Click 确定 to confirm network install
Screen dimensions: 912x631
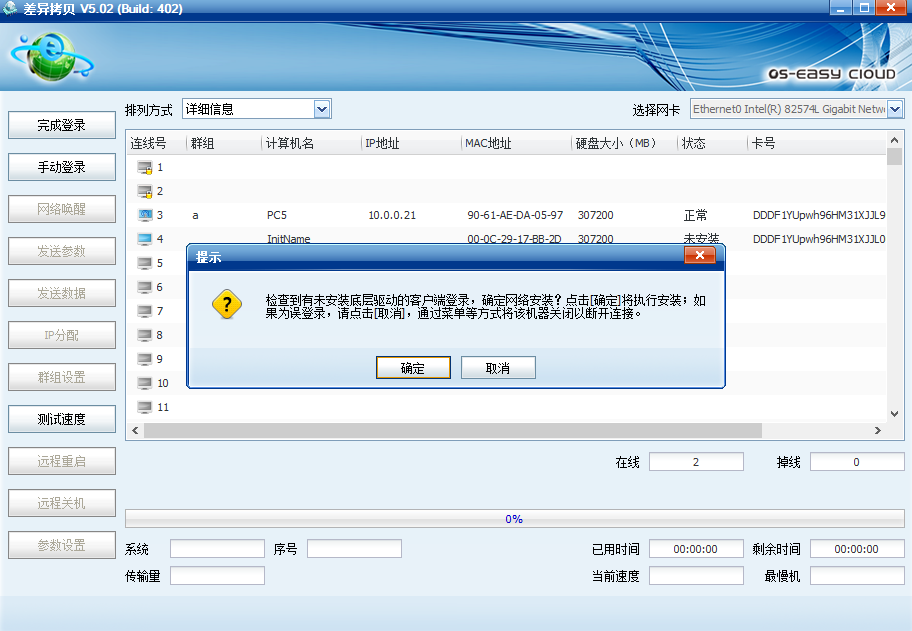[413, 368]
